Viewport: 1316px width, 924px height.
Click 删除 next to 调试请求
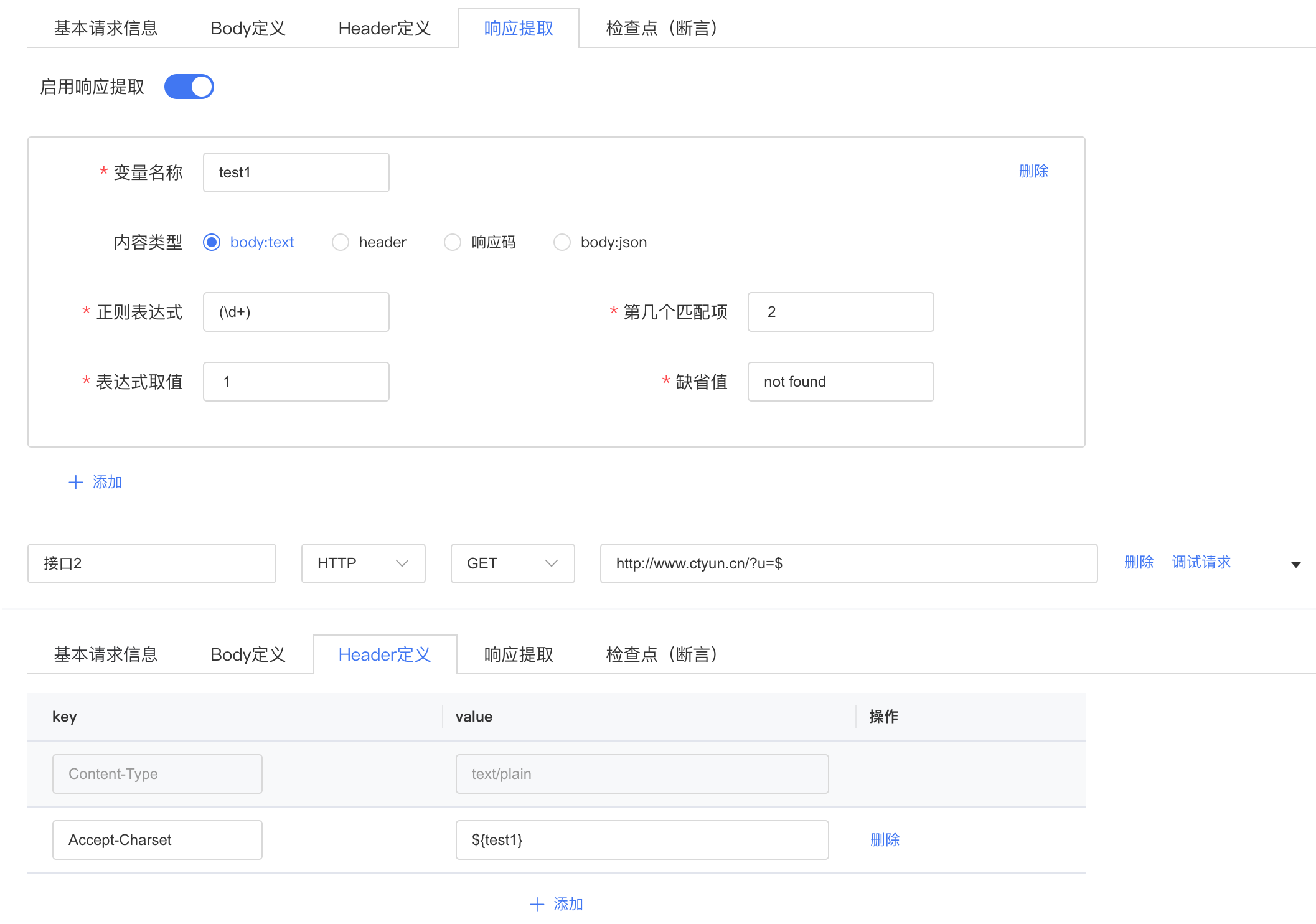pos(1139,562)
